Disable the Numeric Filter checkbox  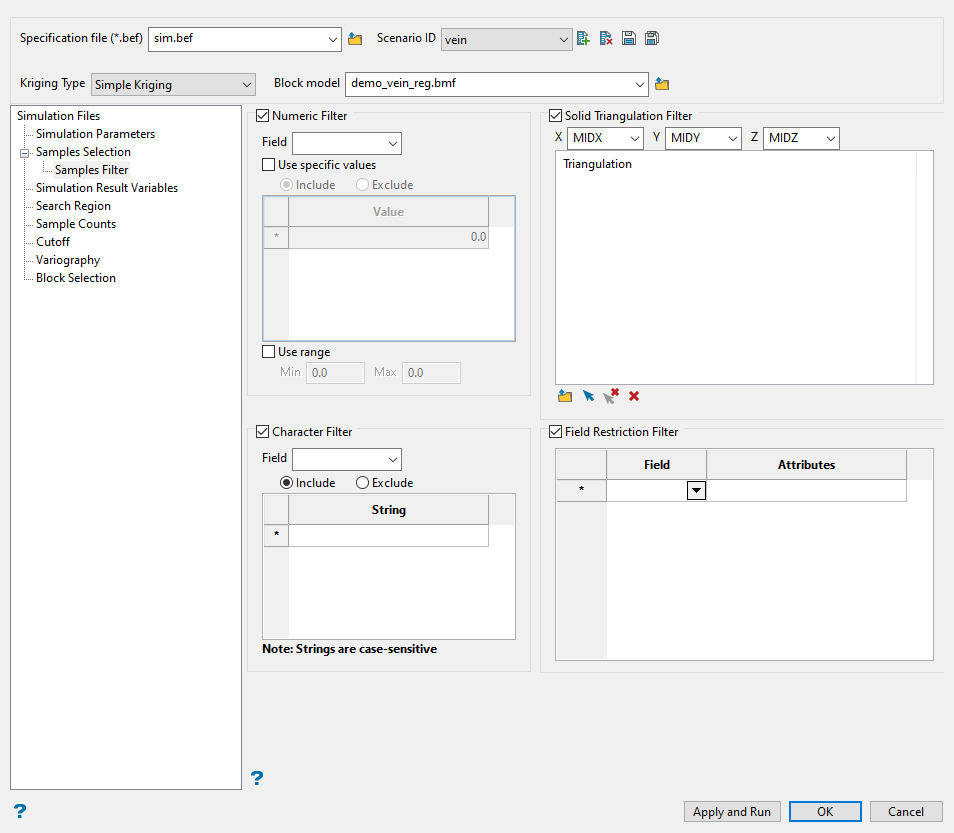(x=264, y=116)
